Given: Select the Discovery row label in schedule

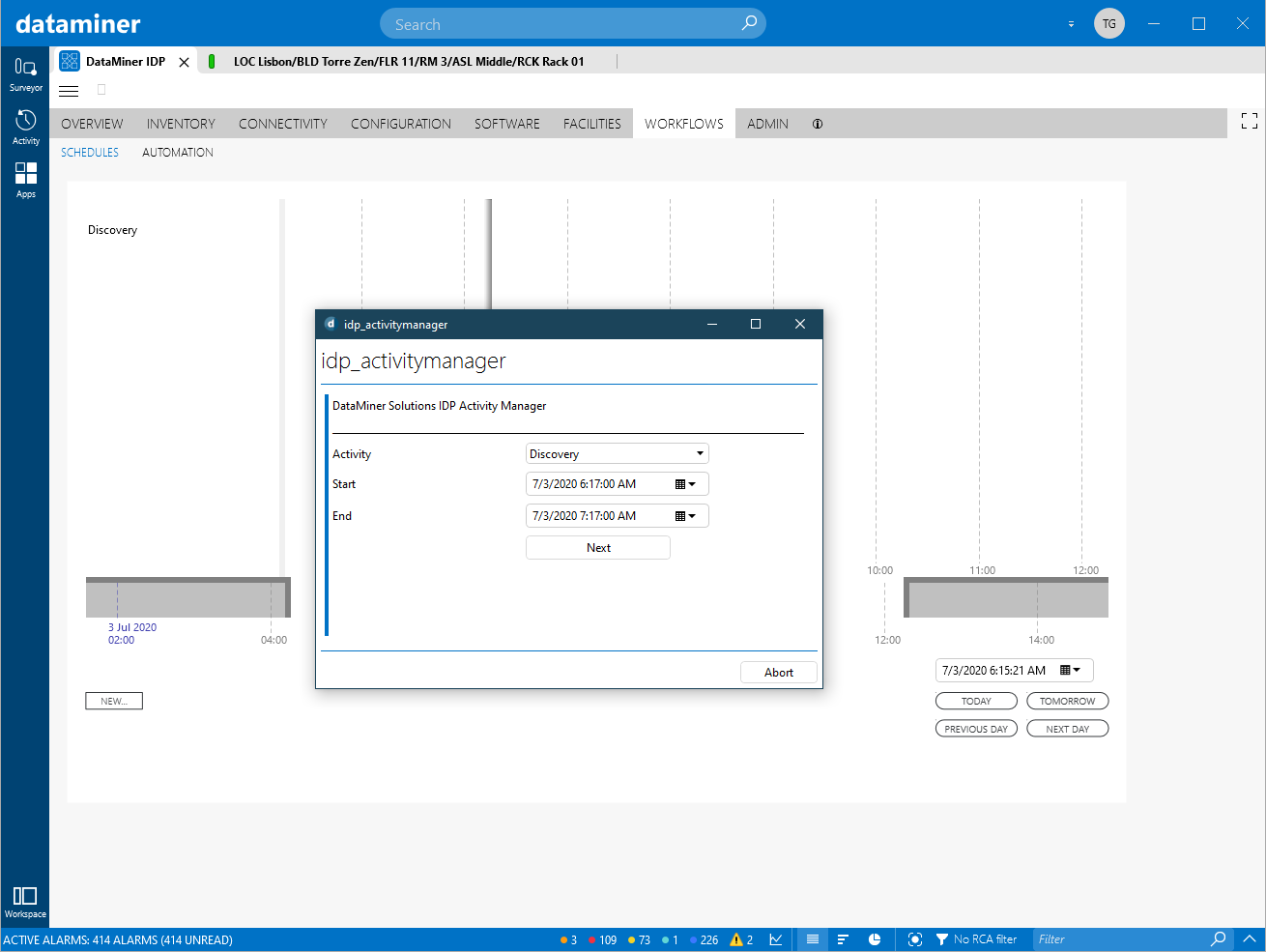Looking at the screenshot, I should click(112, 230).
